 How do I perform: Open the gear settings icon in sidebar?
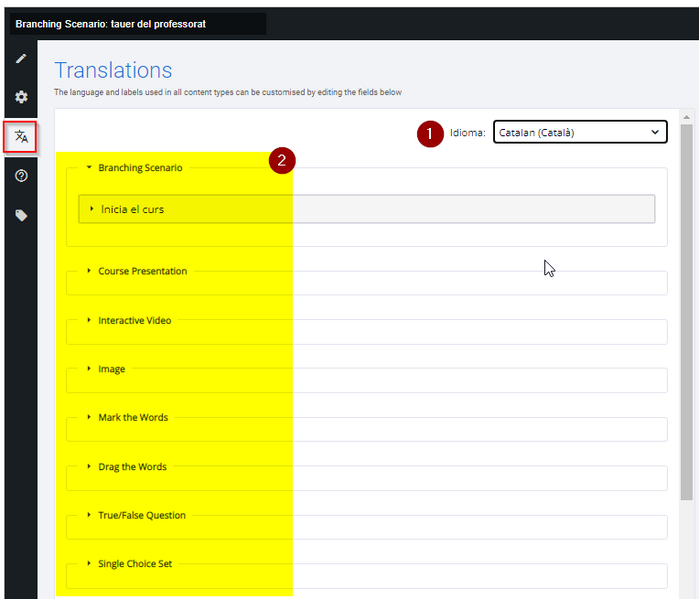[x=21, y=97]
